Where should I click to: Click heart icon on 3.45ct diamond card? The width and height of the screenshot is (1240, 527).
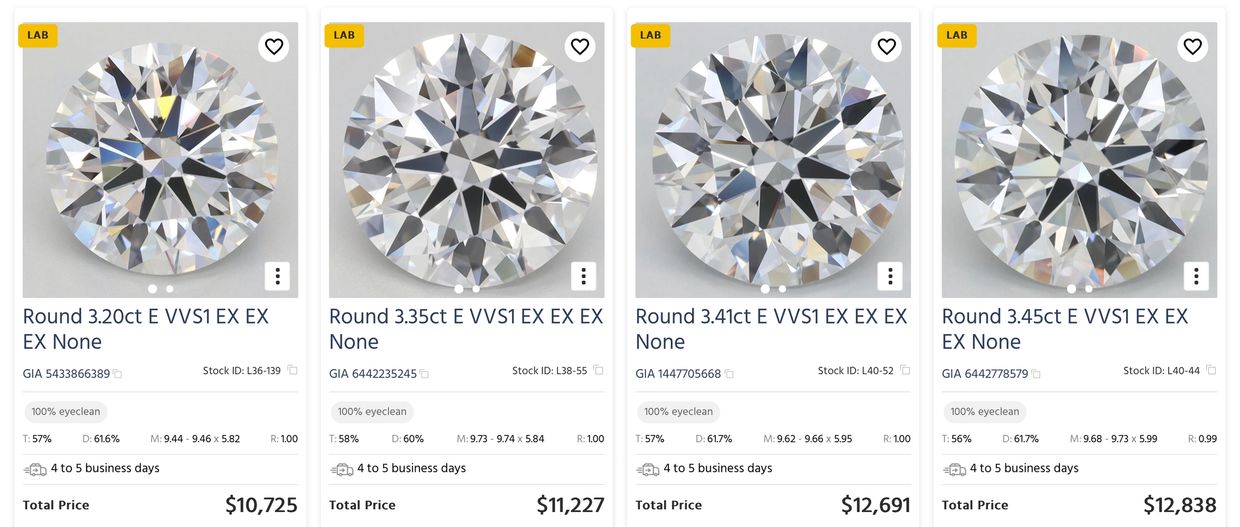pyautogui.click(x=1192, y=46)
